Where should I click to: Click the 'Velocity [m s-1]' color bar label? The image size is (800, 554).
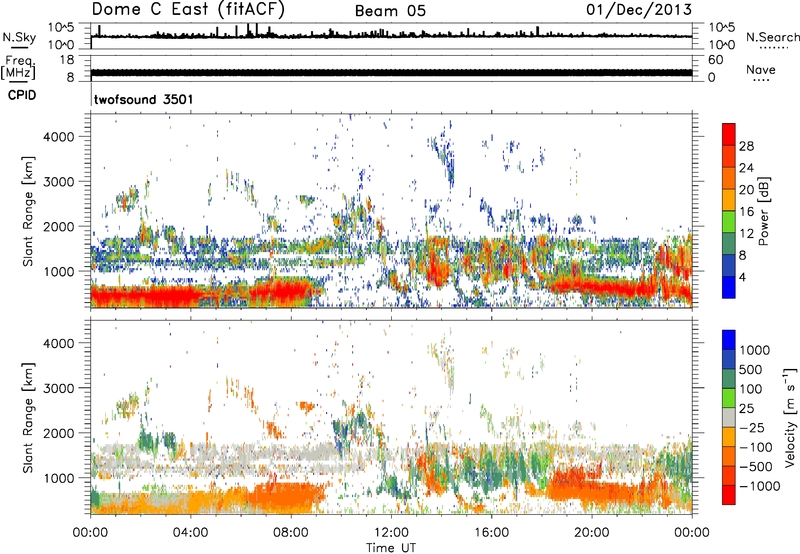pyautogui.click(x=790, y=417)
